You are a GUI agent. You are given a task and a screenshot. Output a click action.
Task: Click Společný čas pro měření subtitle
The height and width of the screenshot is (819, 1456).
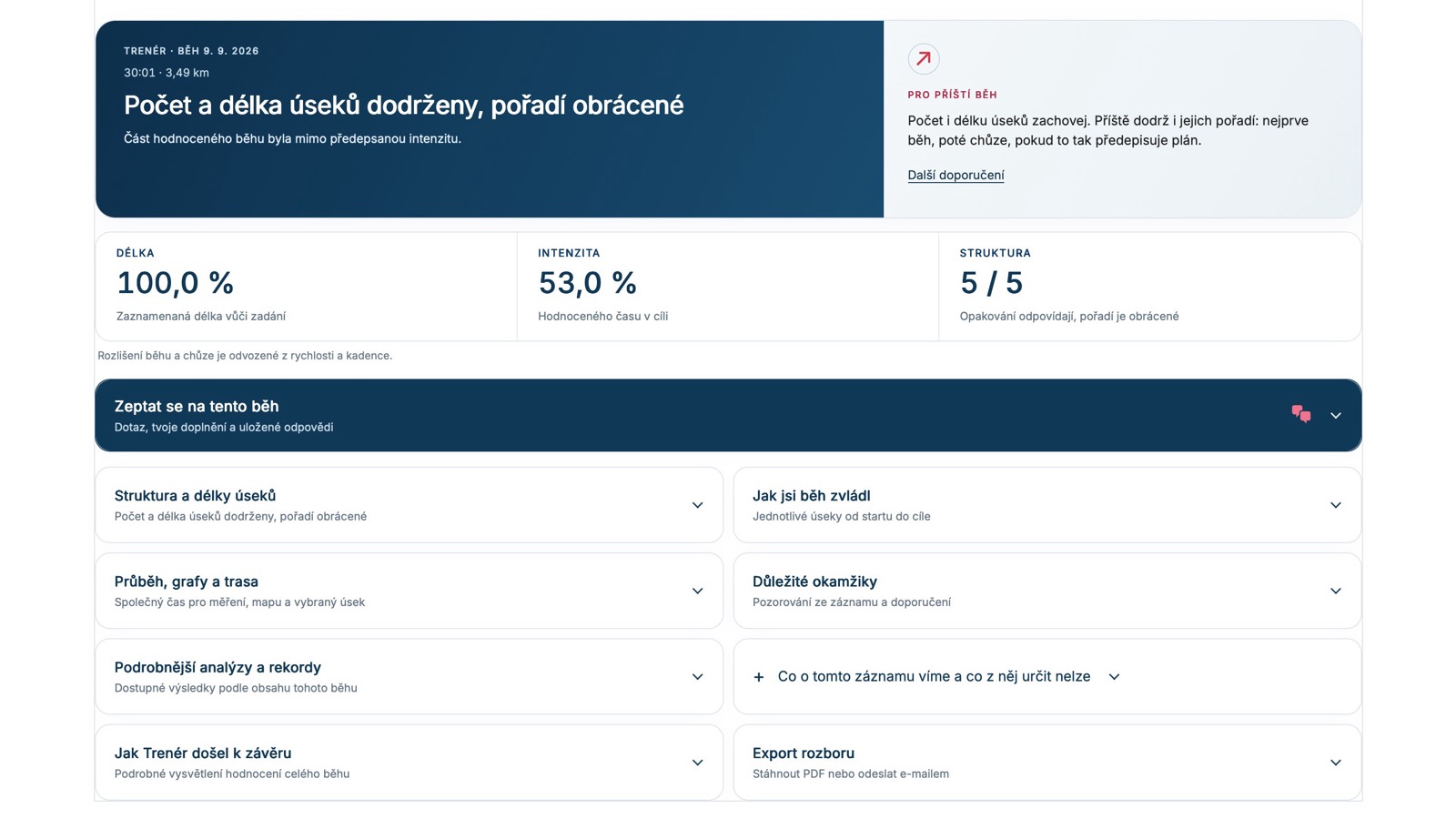tap(239, 602)
